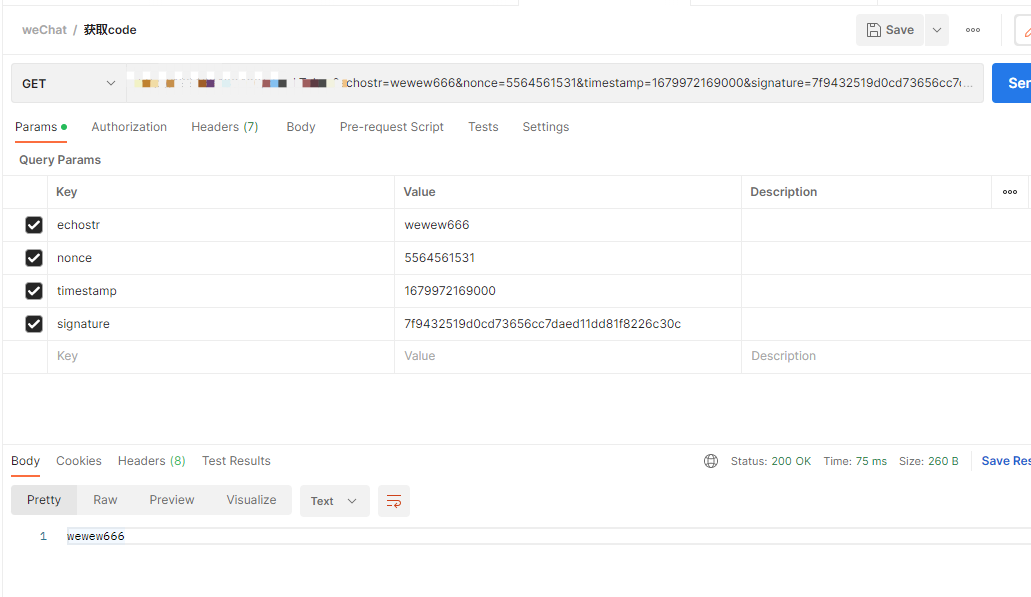Click the empty new Description field
Image resolution: width=1031 pixels, height=597 pixels.
[886, 356]
